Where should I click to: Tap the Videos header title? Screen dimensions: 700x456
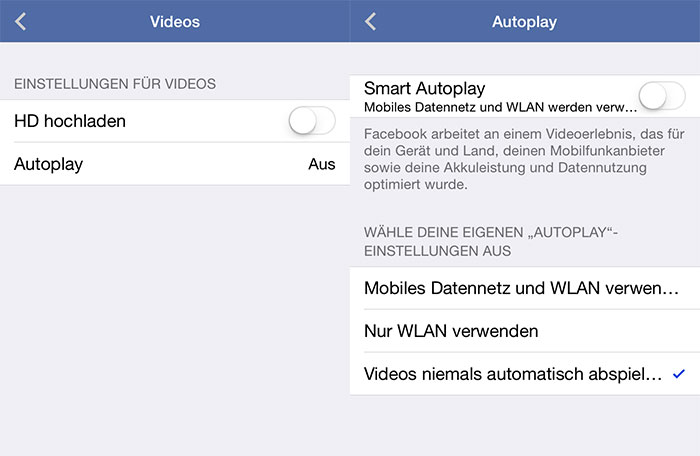(x=175, y=21)
